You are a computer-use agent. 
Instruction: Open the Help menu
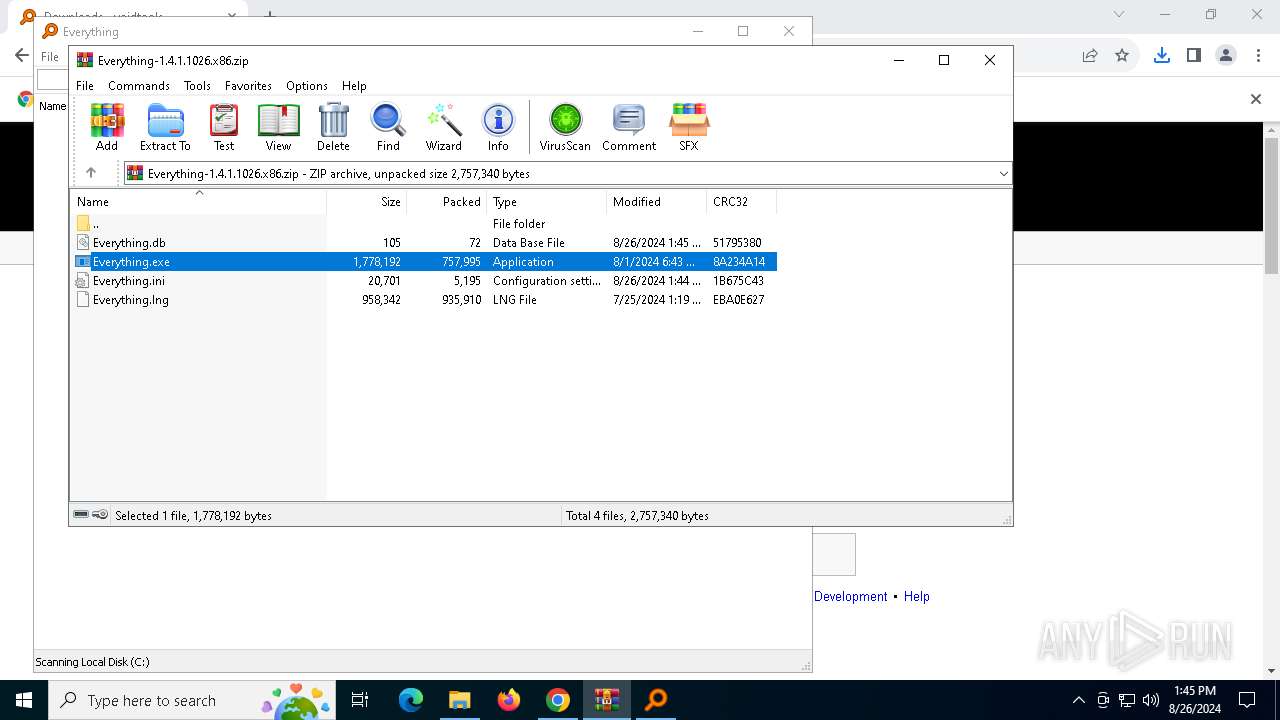(354, 86)
